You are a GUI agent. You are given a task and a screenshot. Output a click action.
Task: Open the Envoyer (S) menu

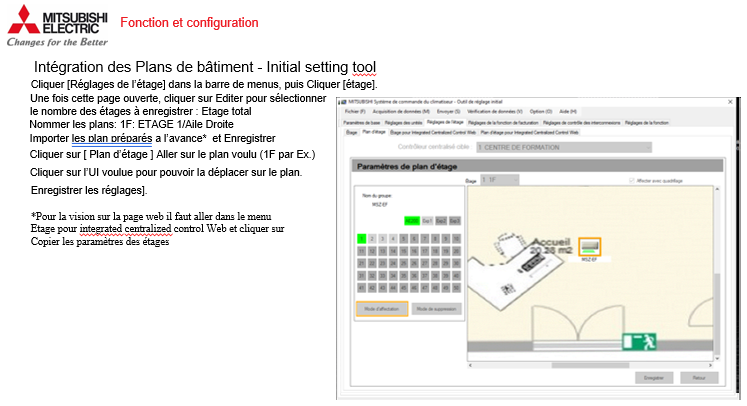pos(448,112)
